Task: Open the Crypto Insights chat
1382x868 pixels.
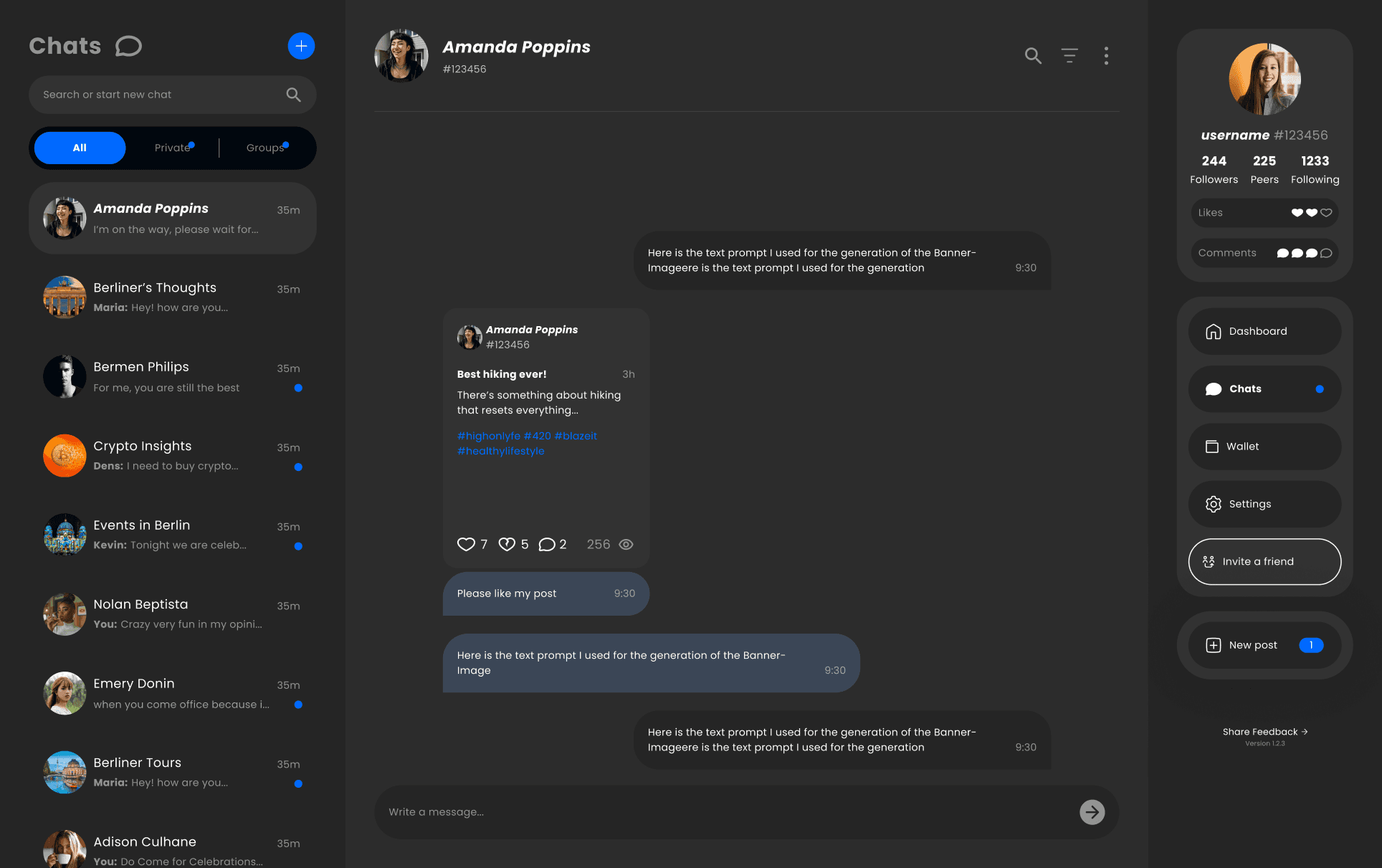Action: click(172, 455)
